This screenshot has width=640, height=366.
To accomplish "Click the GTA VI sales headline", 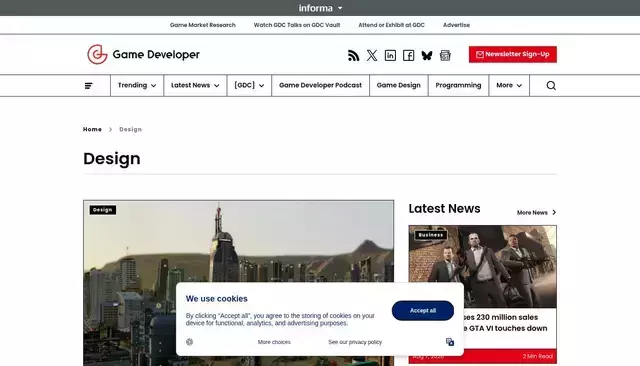I will (505, 323).
